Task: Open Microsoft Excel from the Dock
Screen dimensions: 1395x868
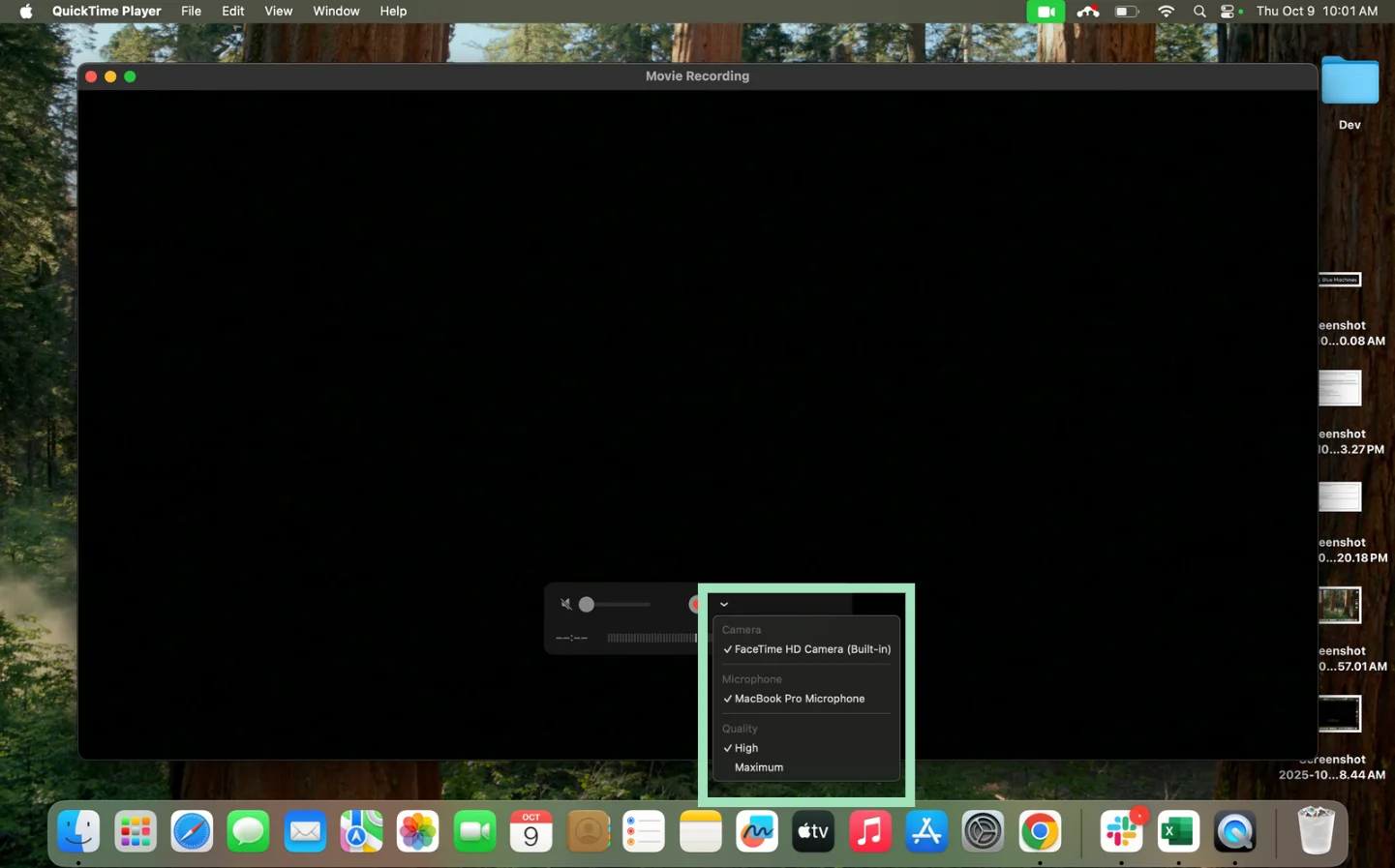Action: [1177, 830]
